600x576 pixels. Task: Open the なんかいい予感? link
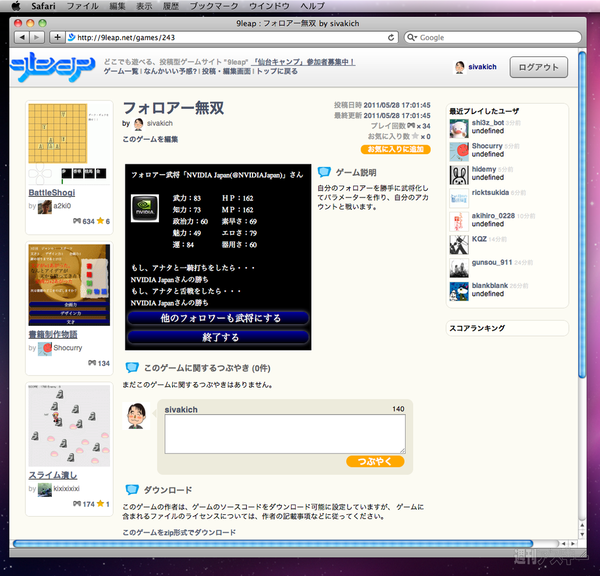[170, 72]
